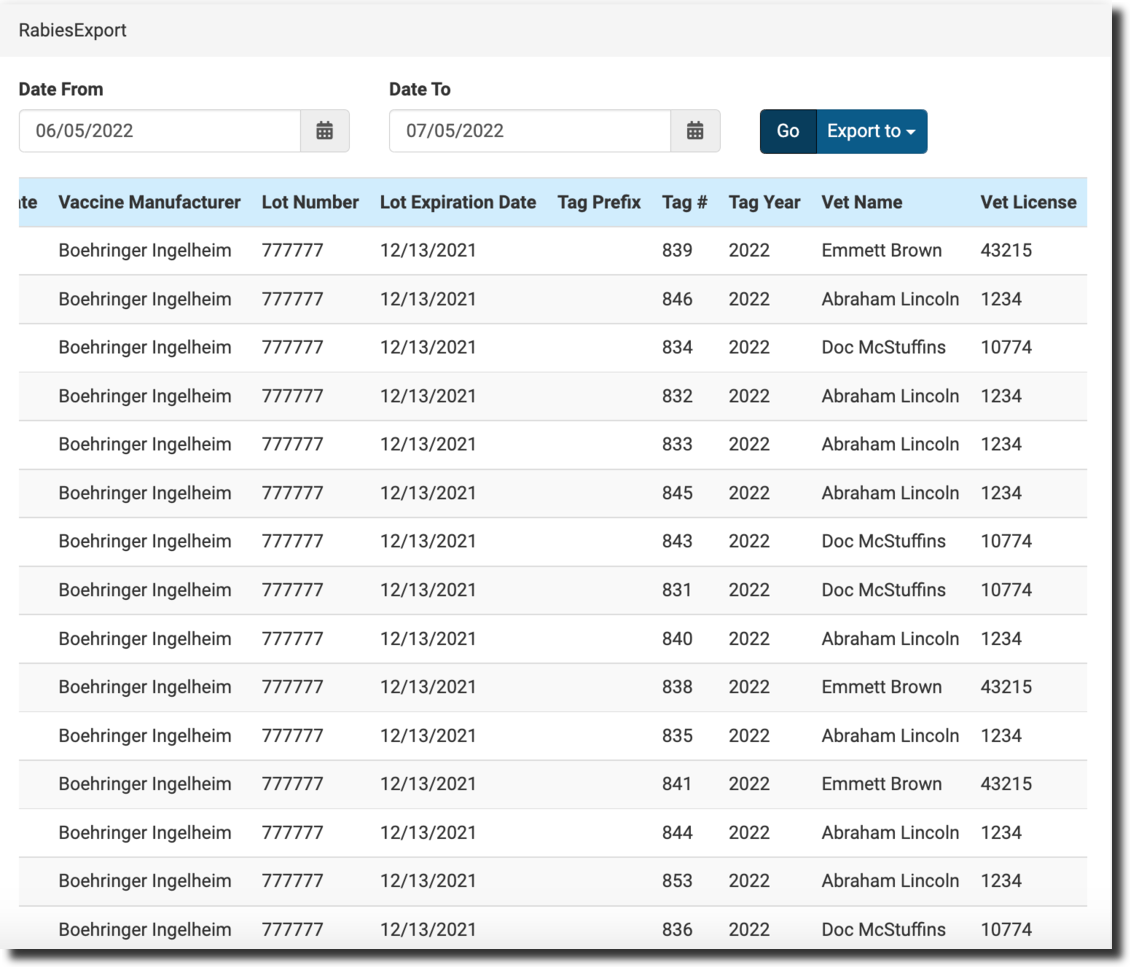Click the RabiesExport page title
The height and width of the screenshot is (967, 1130).
(73, 30)
